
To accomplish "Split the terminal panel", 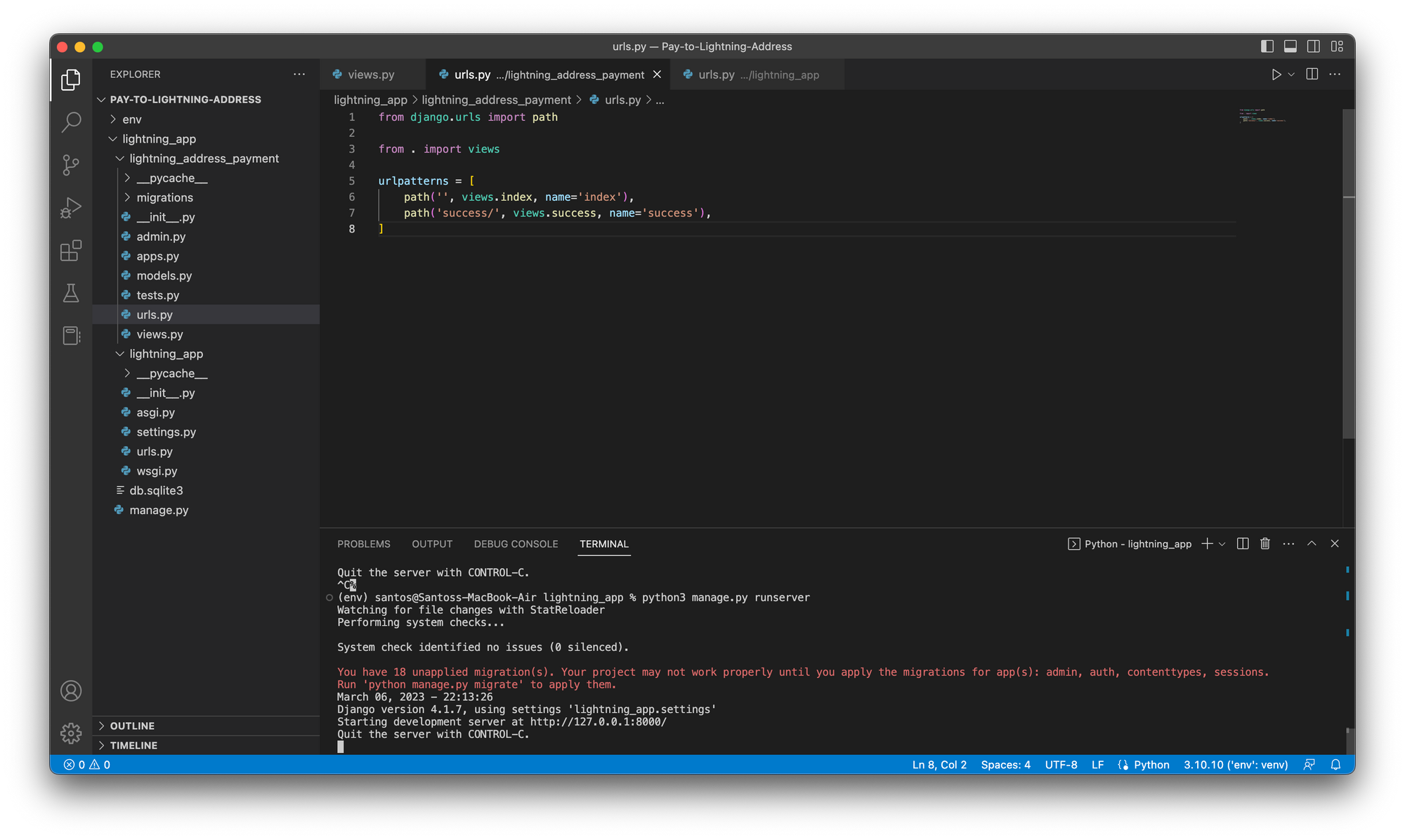I will 1243,544.
